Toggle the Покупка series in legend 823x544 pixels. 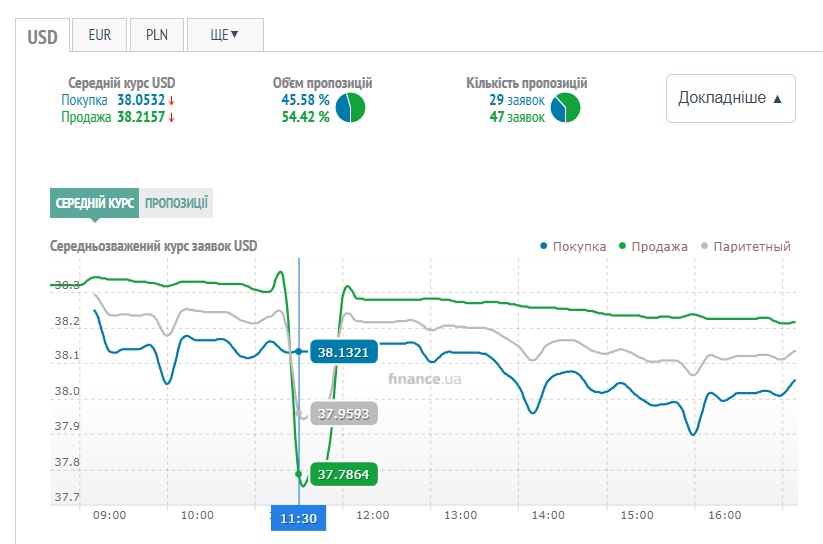click(573, 247)
